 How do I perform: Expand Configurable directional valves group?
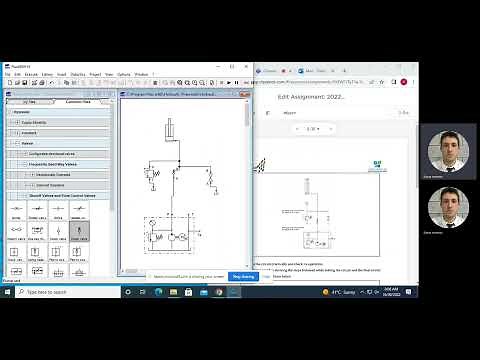[25, 154]
